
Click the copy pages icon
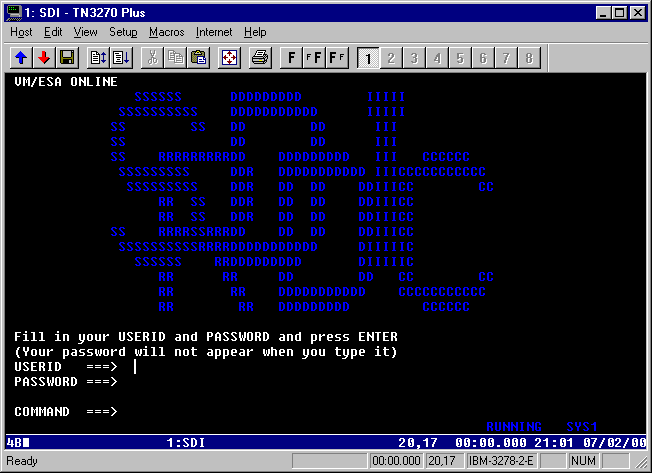pyautogui.click(x=175, y=57)
